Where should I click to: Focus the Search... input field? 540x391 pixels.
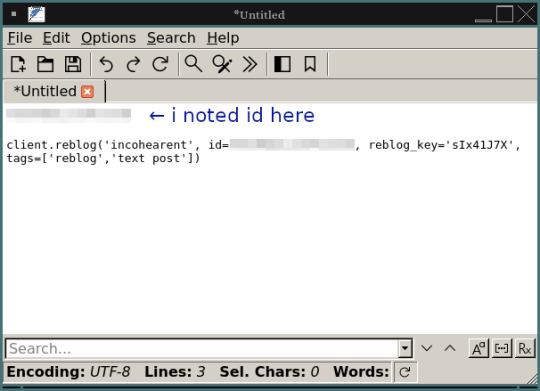(x=202, y=349)
